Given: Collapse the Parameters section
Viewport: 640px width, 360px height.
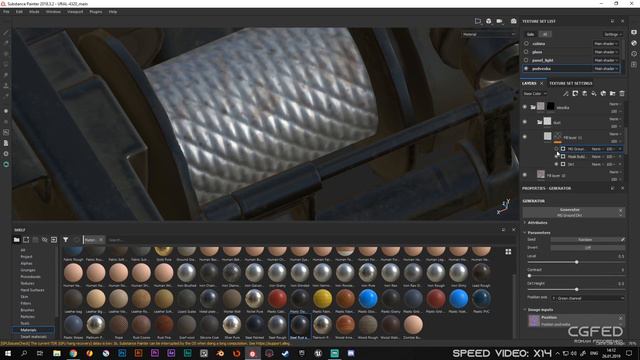Looking at the screenshot, I should 538,233.
